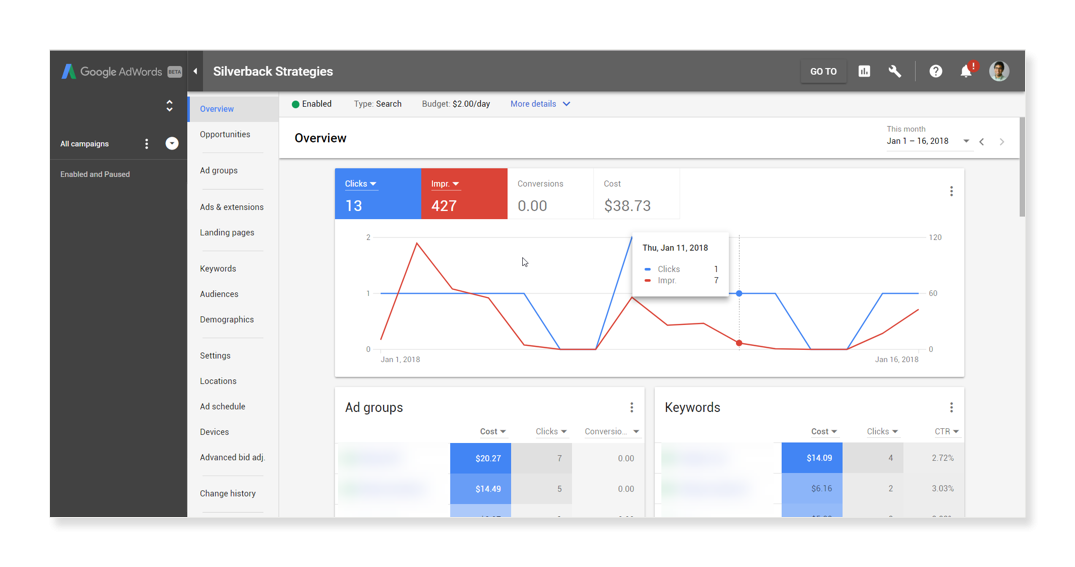This screenshot has width=1075, height=567.
Task: Open Keywords card three-dot menu
Action: click(x=951, y=407)
